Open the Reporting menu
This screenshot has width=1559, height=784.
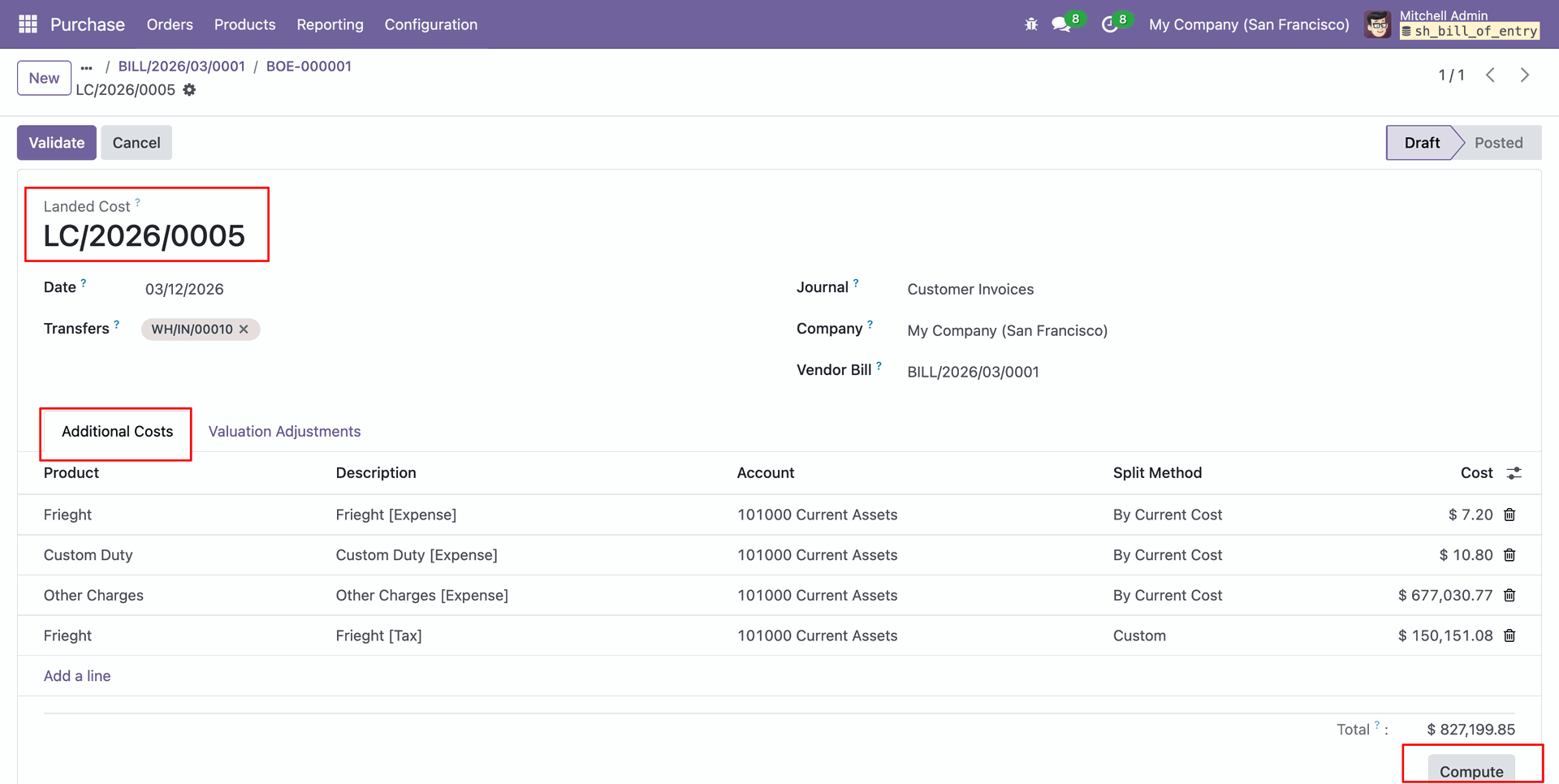330,24
